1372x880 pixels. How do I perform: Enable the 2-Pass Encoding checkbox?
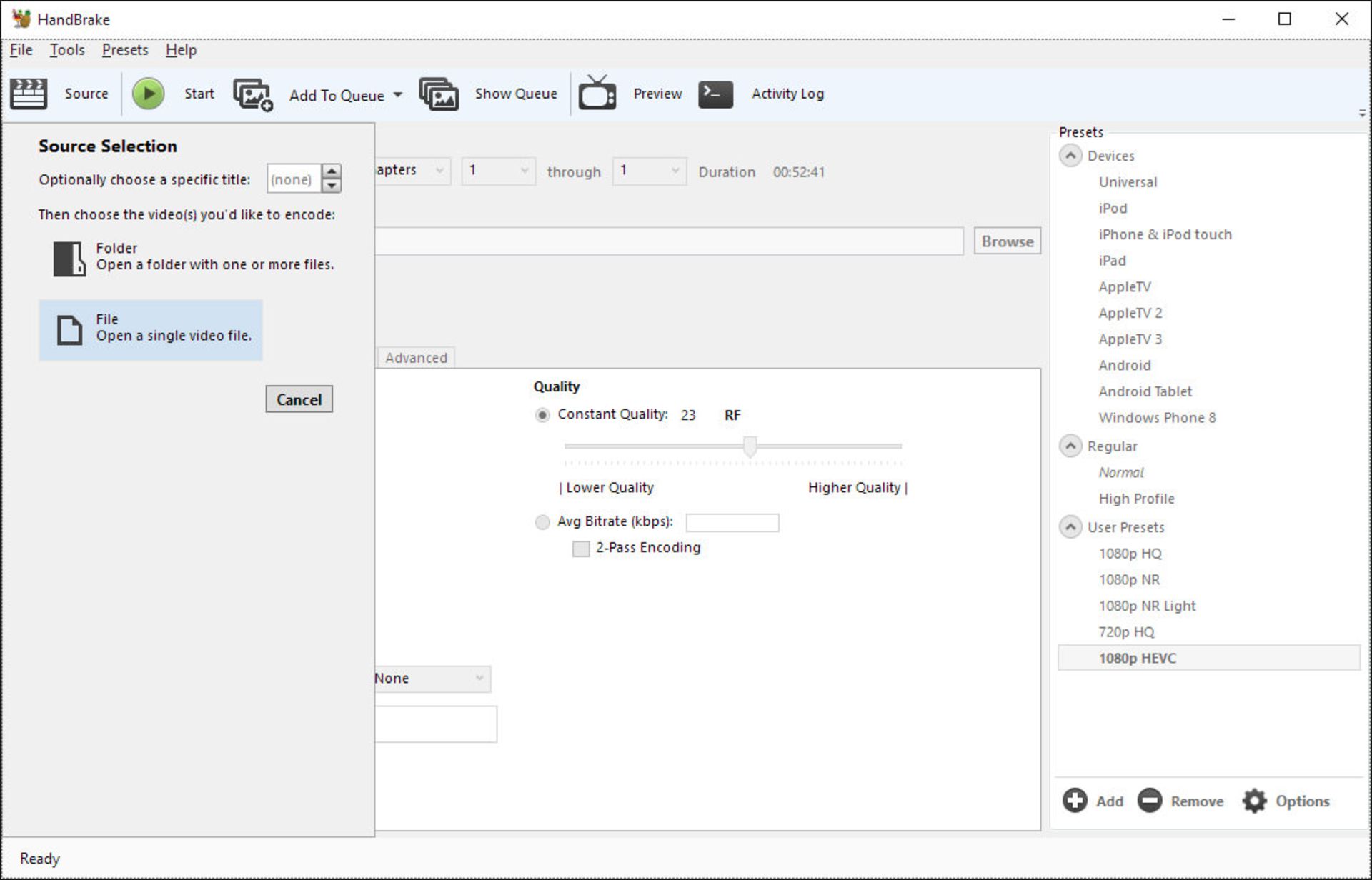pyautogui.click(x=581, y=549)
